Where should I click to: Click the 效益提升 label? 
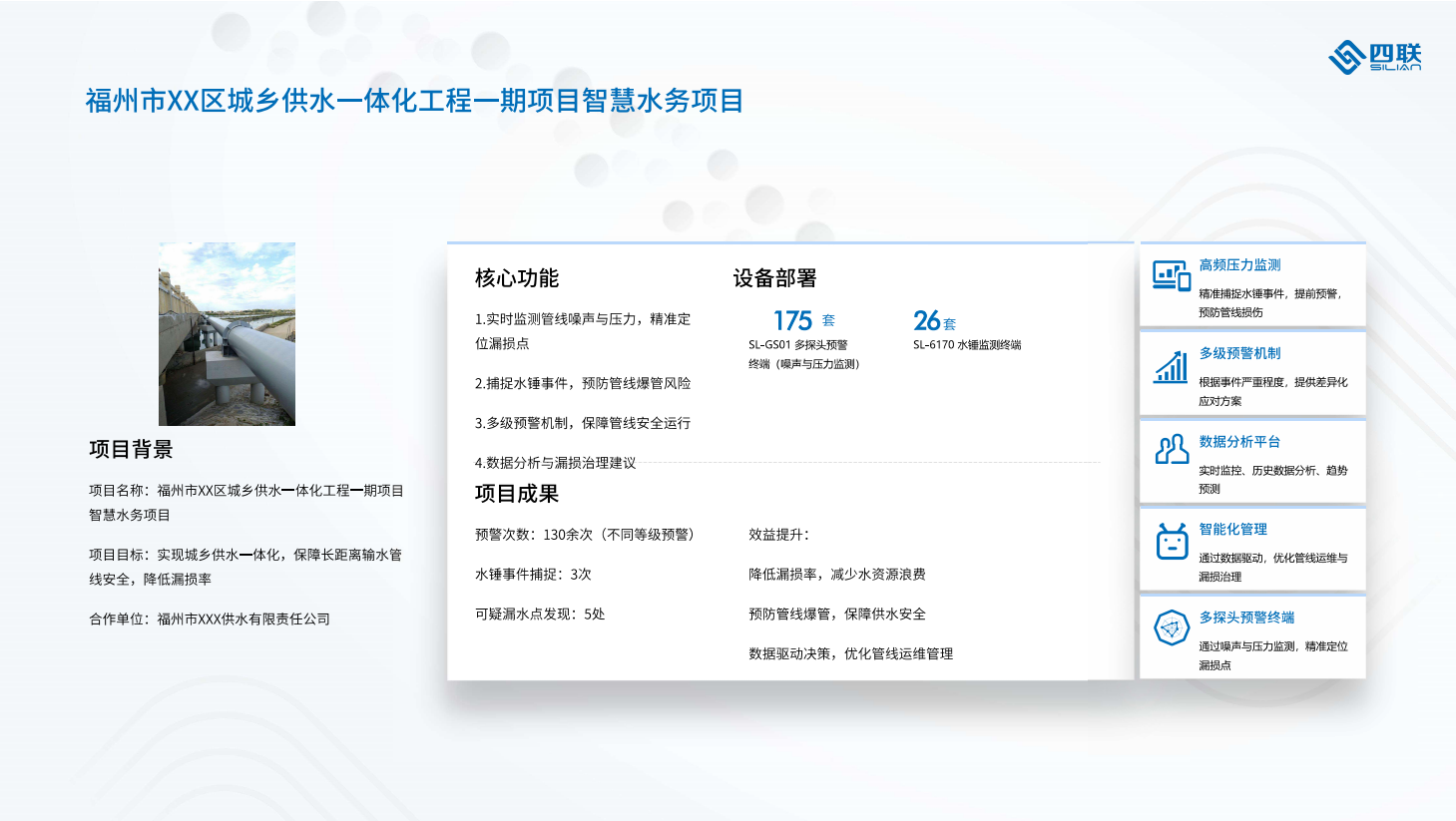(x=779, y=535)
